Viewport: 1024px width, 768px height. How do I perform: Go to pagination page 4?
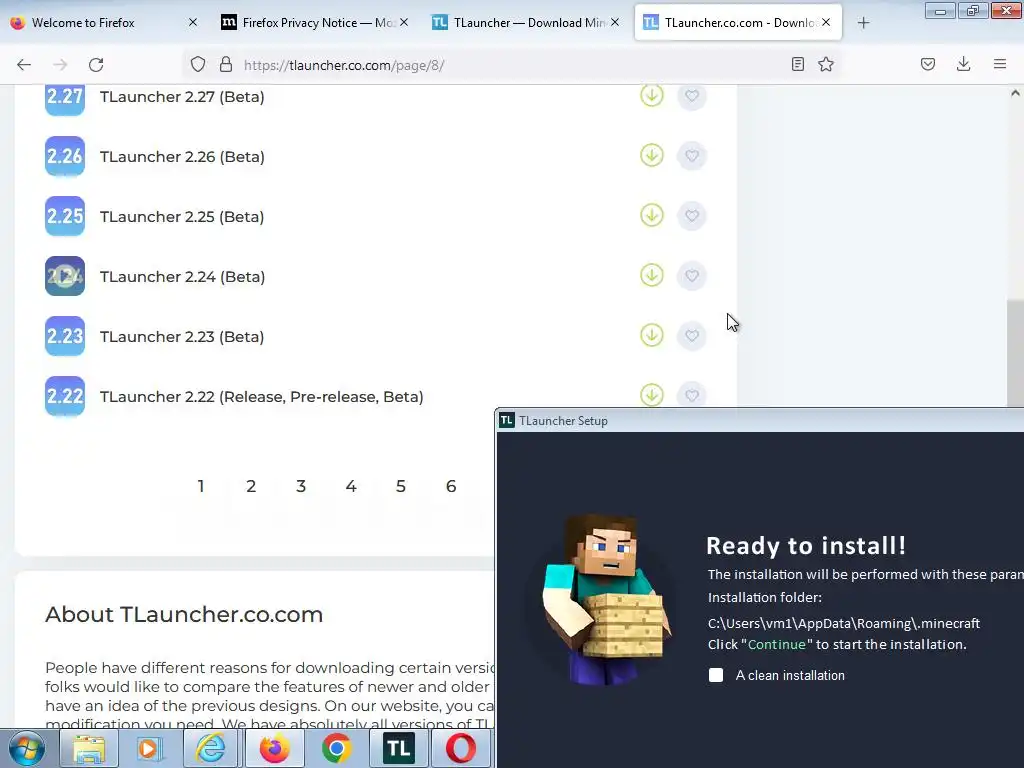point(351,486)
